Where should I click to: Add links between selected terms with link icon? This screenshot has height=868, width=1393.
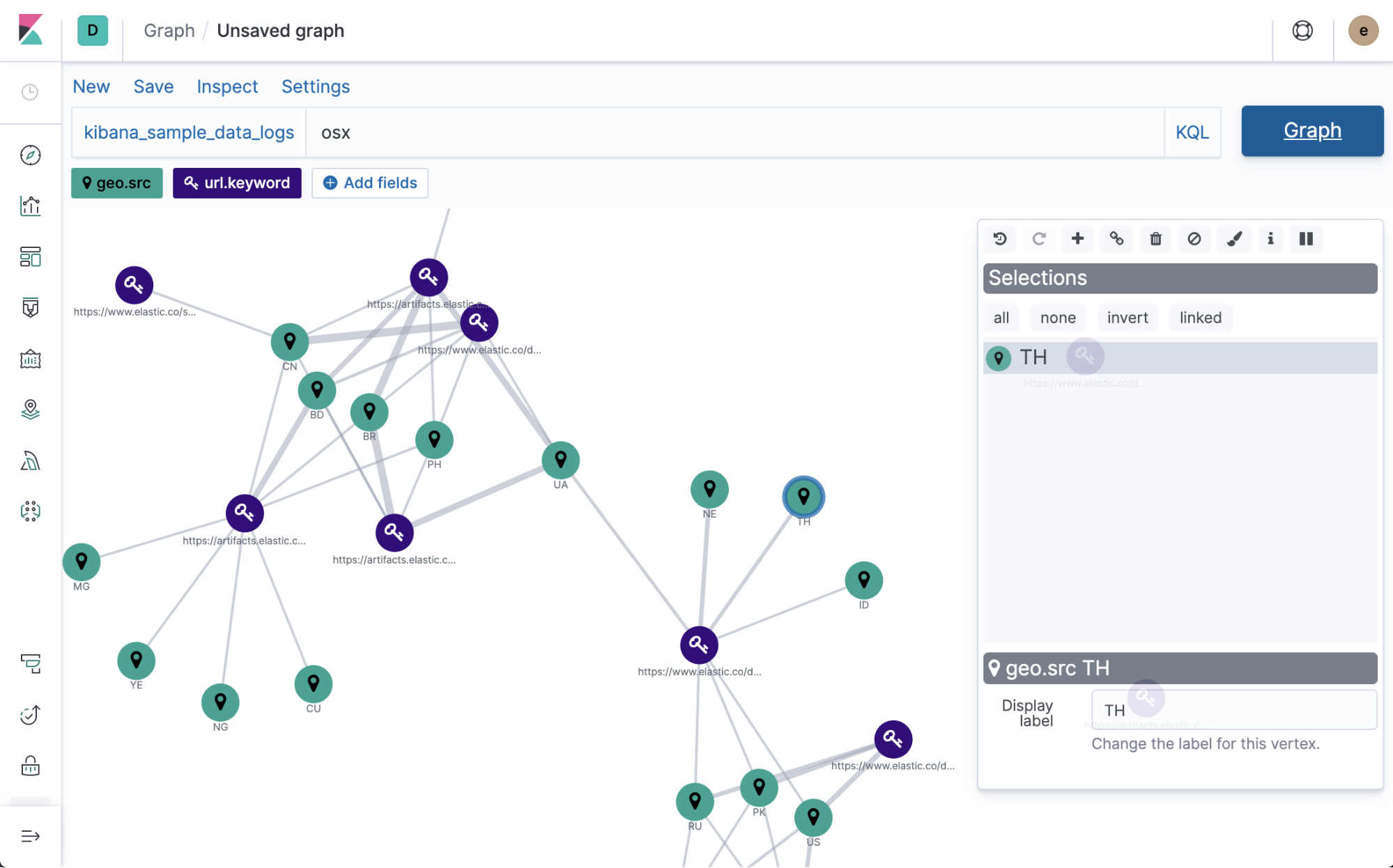click(x=1116, y=239)
